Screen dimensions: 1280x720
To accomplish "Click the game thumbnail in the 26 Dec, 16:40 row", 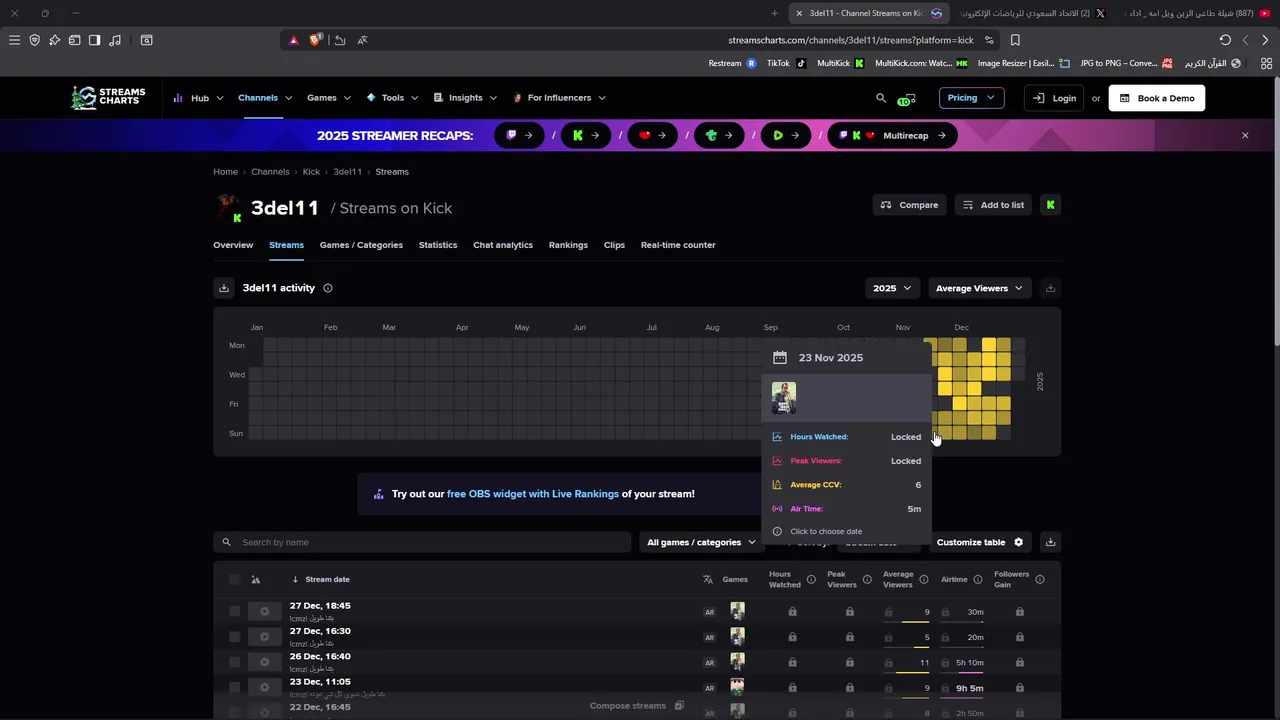I will (737, 662).
